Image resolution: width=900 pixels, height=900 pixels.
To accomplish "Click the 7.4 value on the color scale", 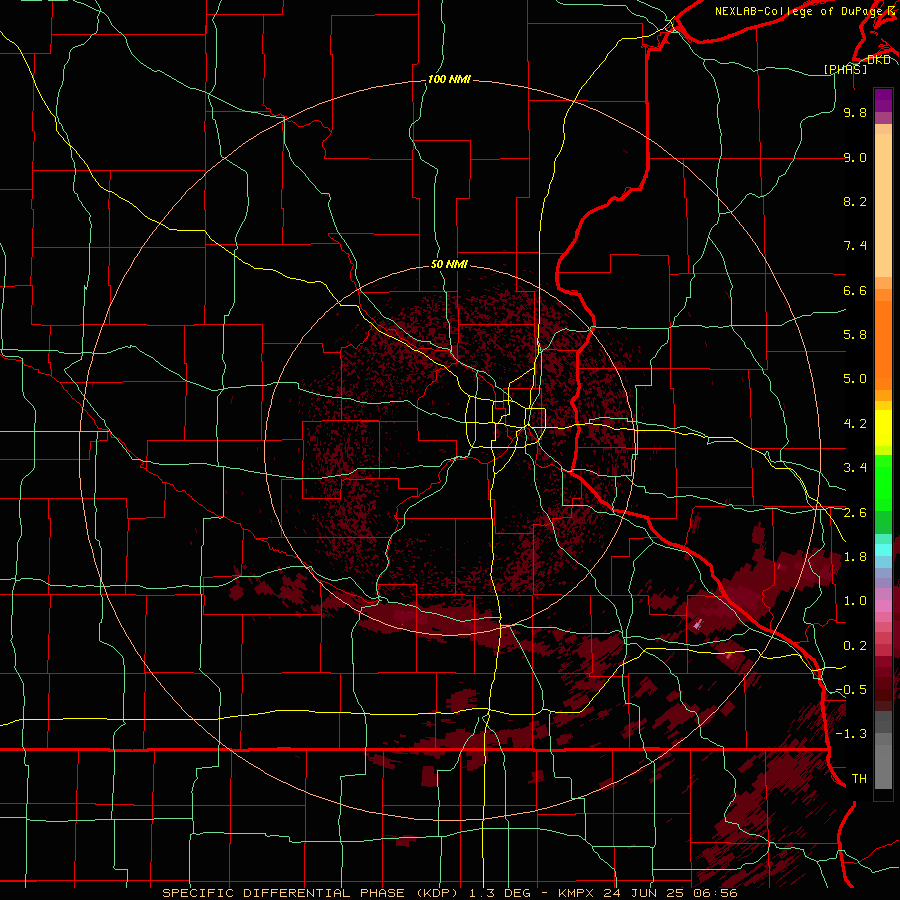I will pyautogui.click(x=855, y=246).
